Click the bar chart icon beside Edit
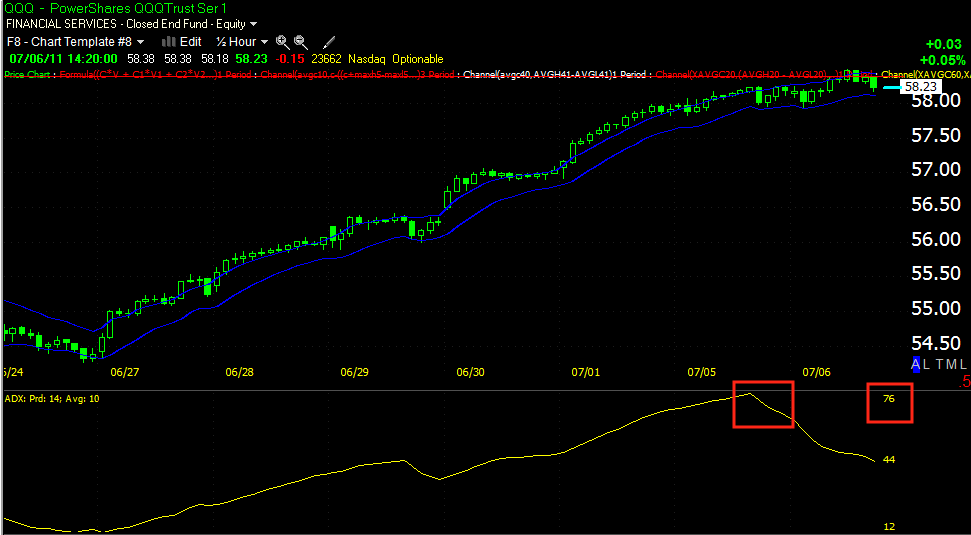 point(168,41)
